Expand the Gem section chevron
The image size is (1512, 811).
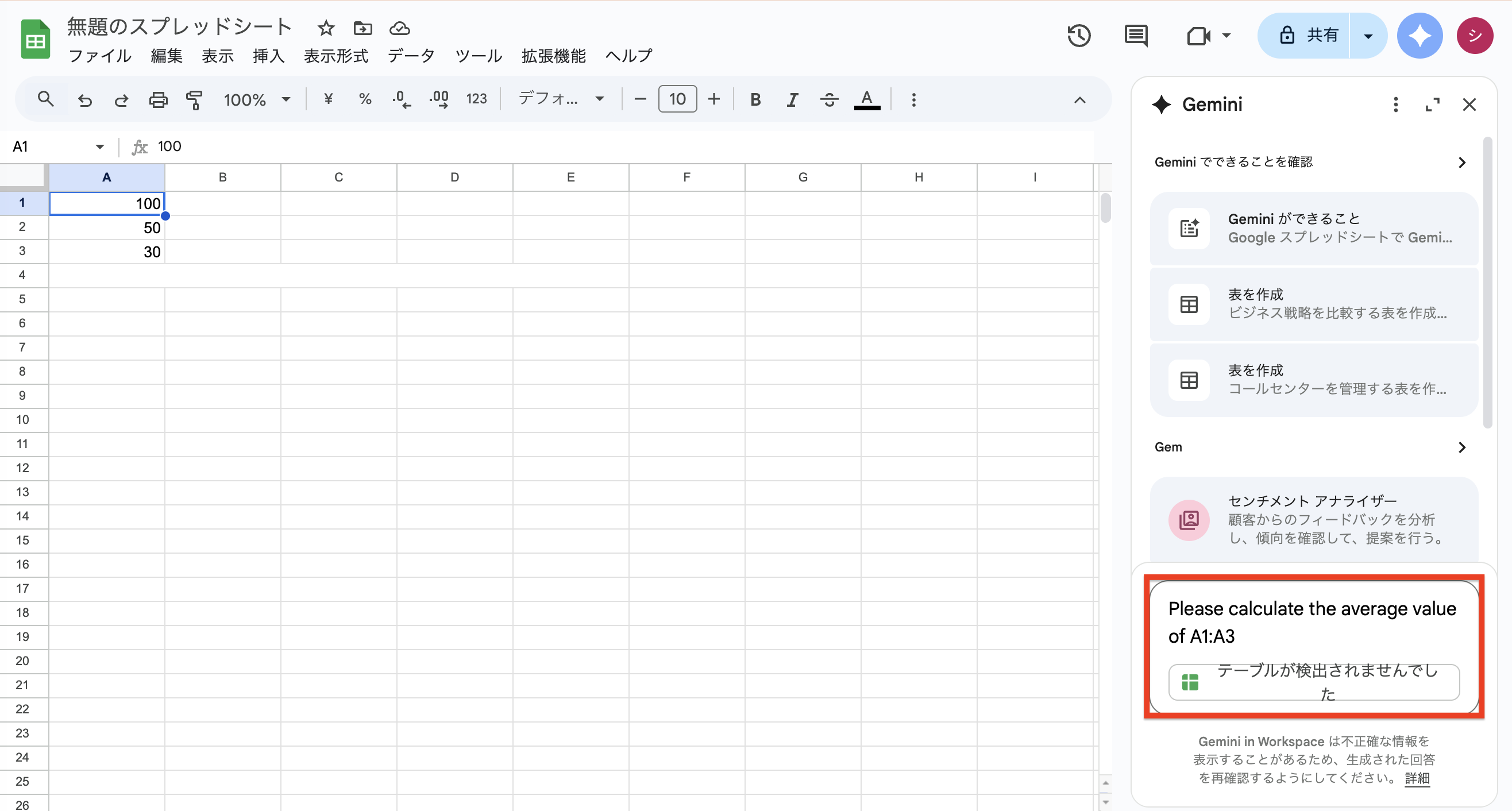(1461, 448)
